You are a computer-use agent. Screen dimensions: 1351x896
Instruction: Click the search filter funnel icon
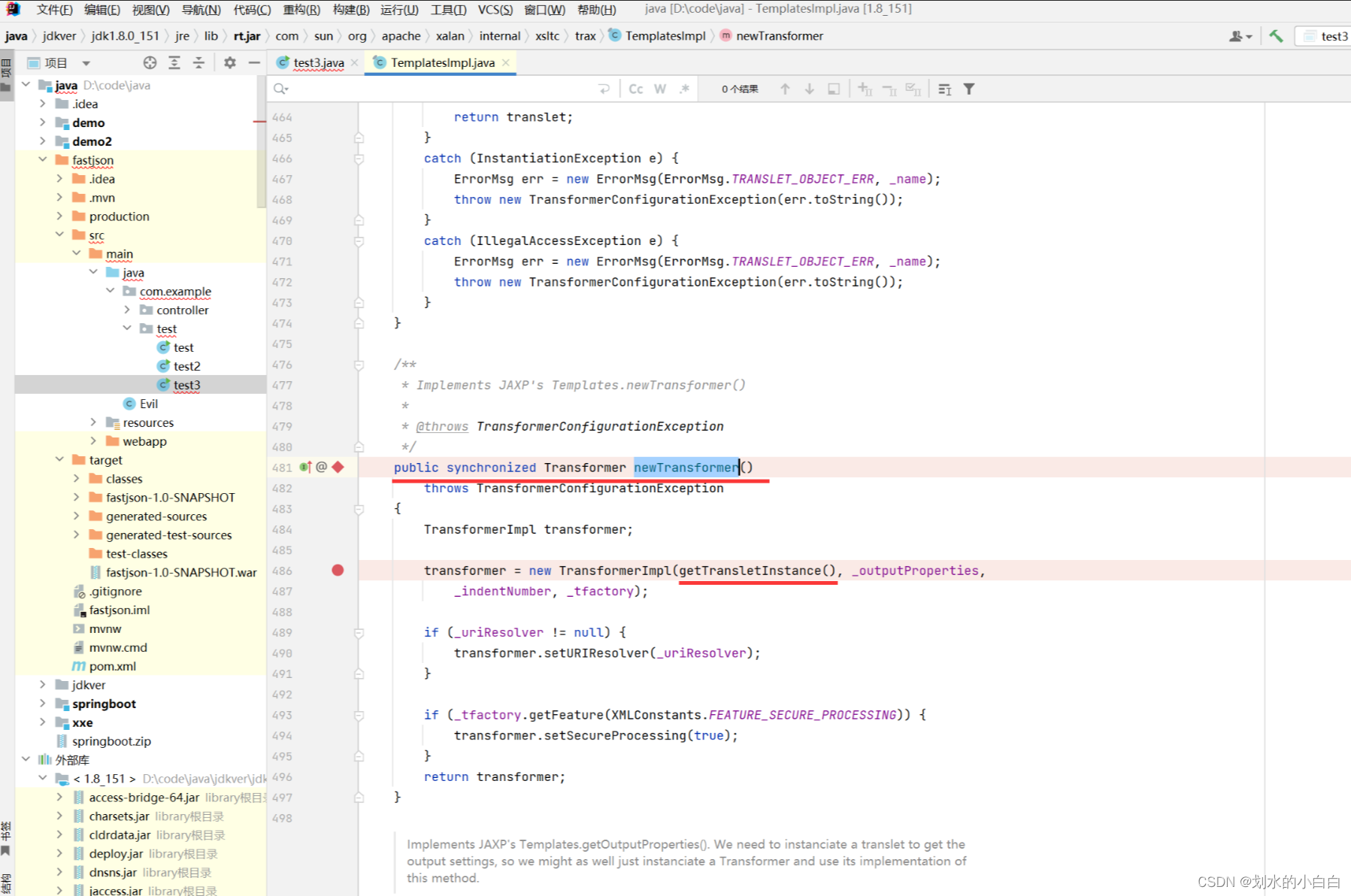click(969, 89)
